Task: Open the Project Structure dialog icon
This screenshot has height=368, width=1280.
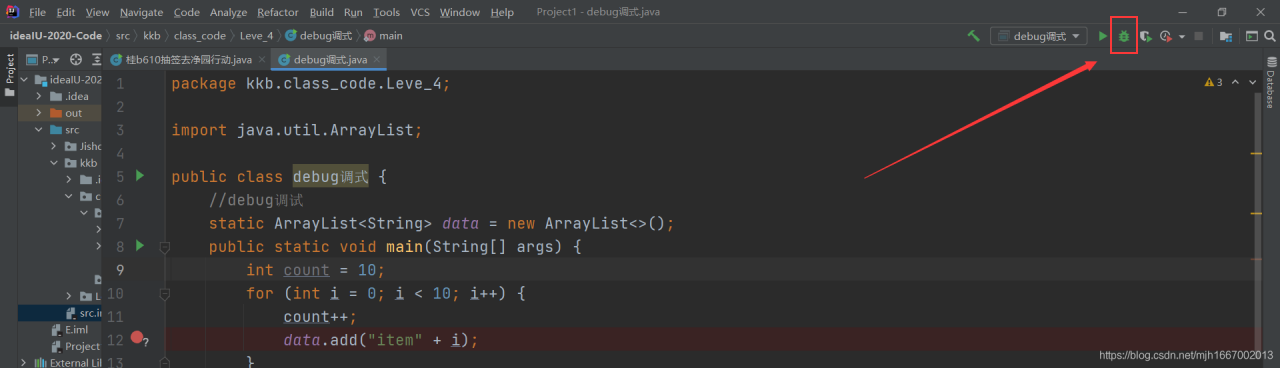Action: click(1226, 36)
